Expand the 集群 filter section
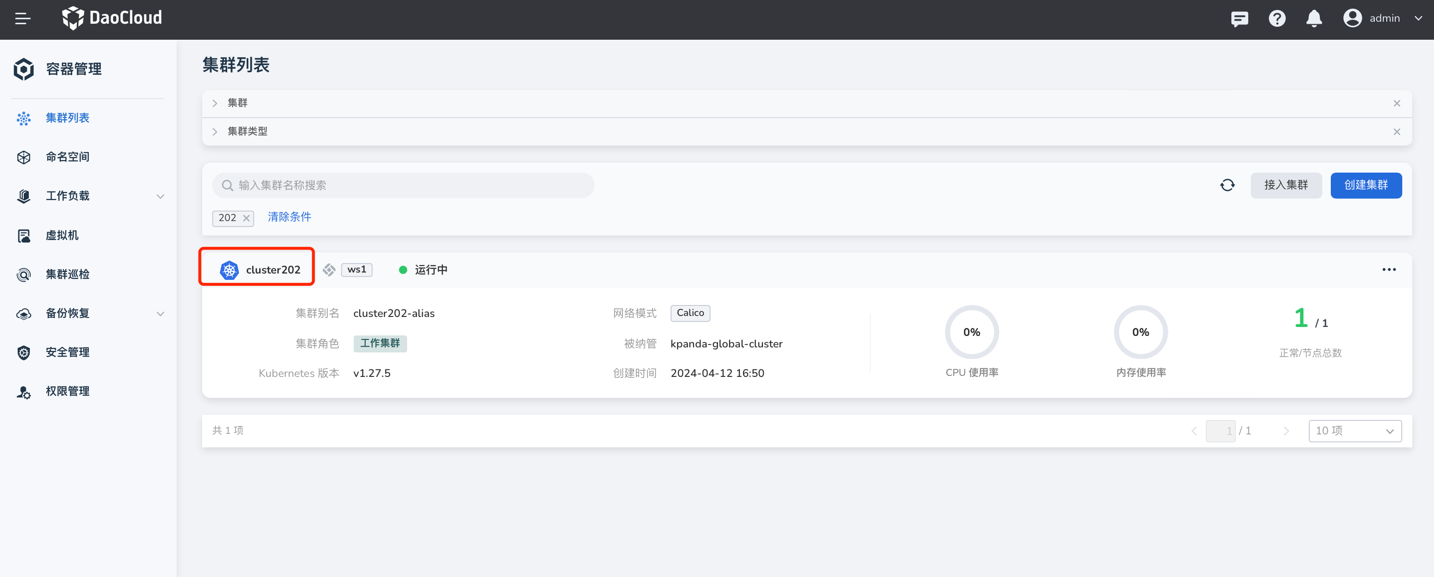The height and width of the screenshot is (577, 1434). pyautogui.click(x=215, y=103)
